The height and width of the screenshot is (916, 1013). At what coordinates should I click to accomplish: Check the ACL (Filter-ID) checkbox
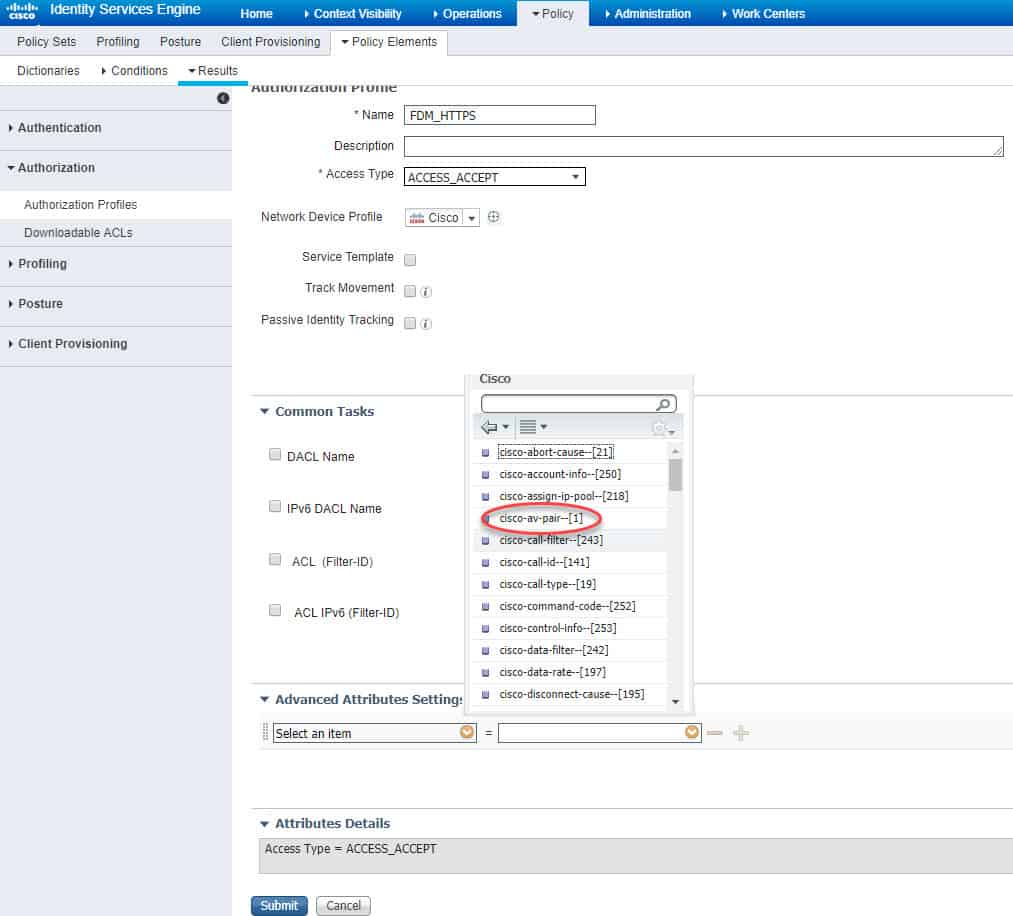275,559
